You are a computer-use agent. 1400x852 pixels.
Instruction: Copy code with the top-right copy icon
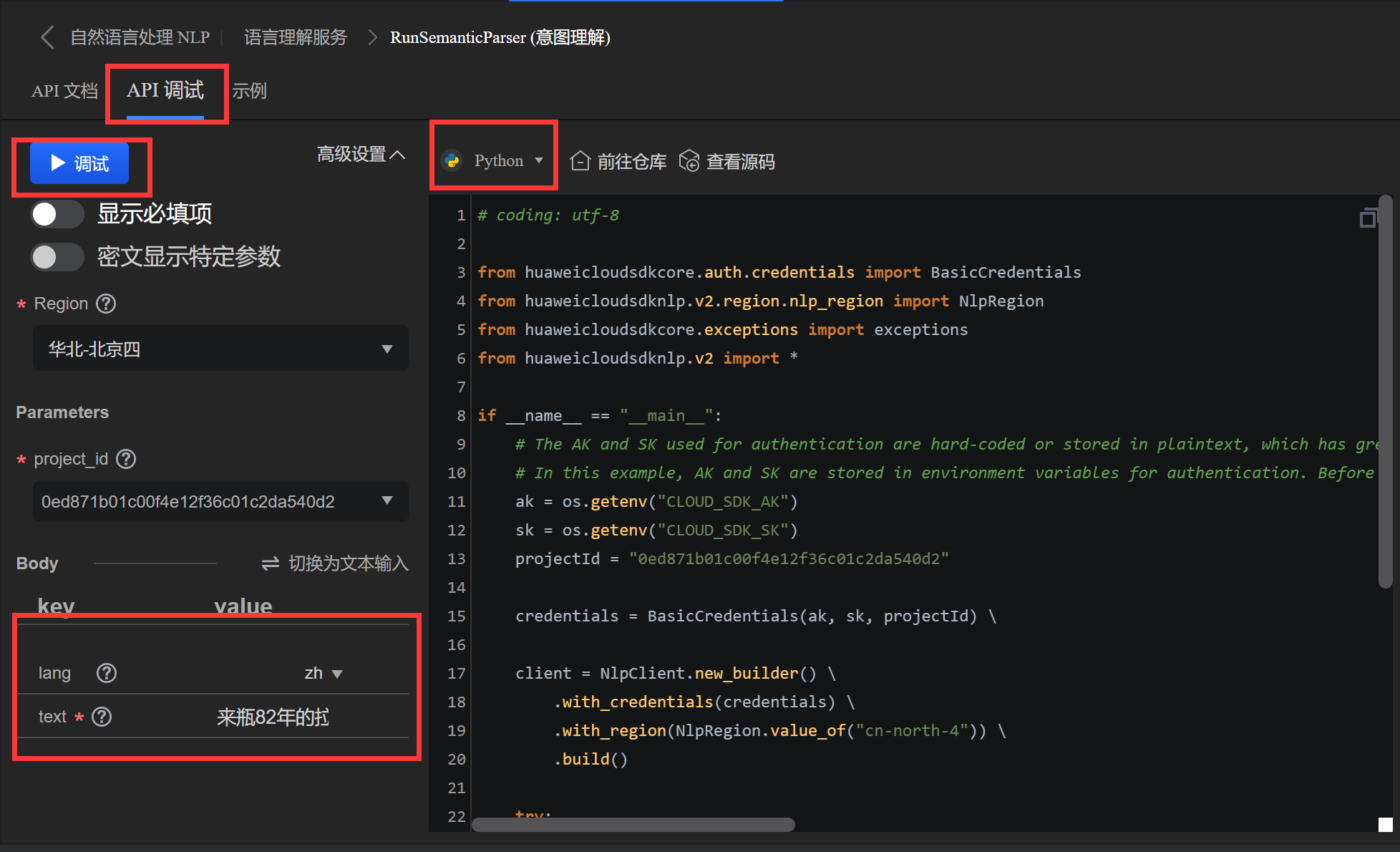(x=1368, y=218)
